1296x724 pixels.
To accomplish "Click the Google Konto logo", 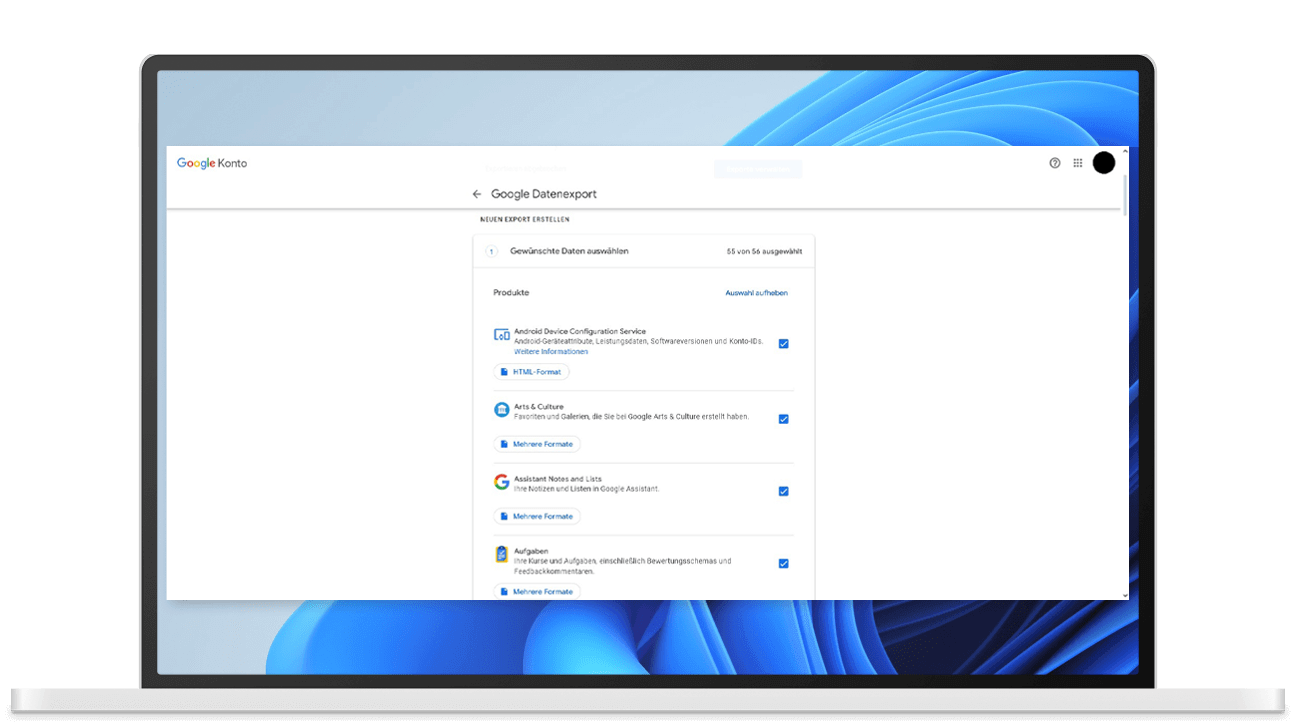I will [x=212, y=163].
